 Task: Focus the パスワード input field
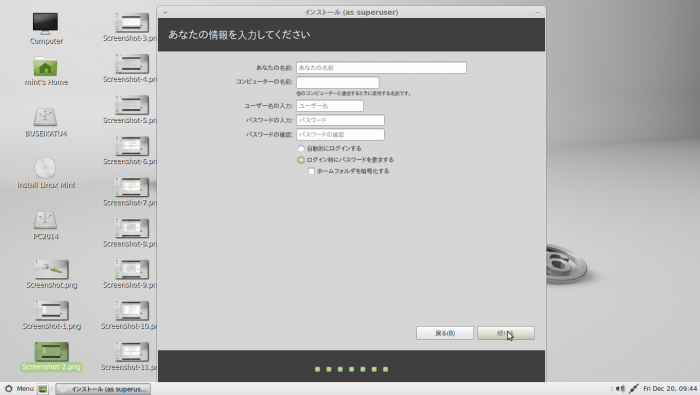click(x=340, y=120)
